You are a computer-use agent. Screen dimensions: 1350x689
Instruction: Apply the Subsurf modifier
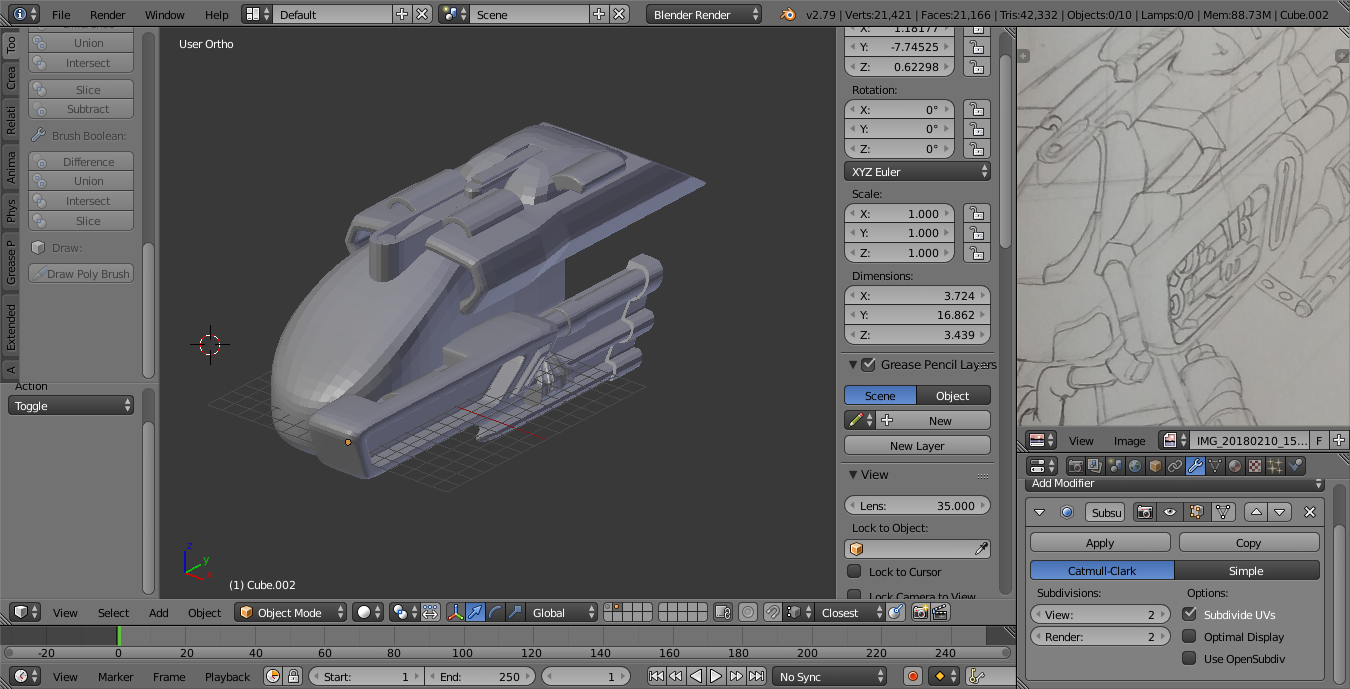point(1100,542)
